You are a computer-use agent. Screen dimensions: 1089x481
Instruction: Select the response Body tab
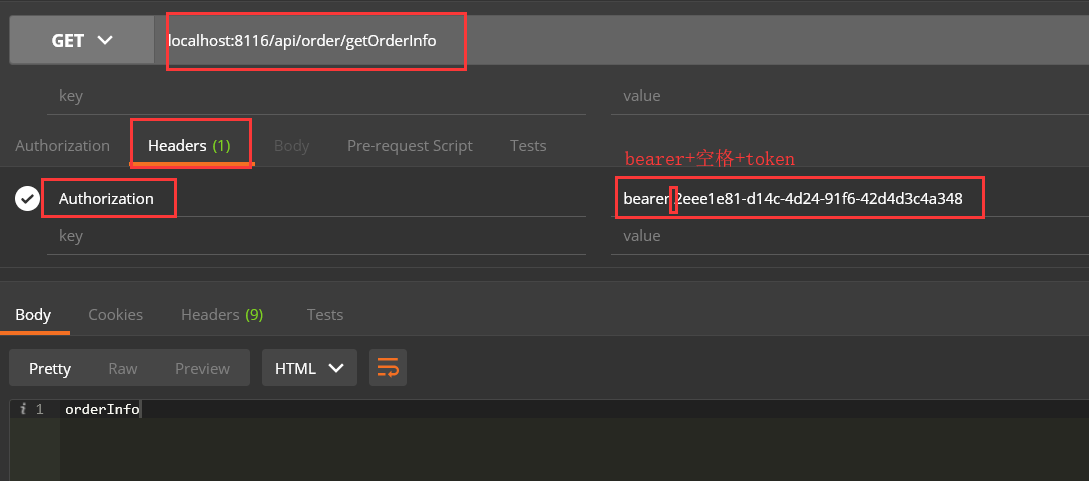tap(33, 314)
